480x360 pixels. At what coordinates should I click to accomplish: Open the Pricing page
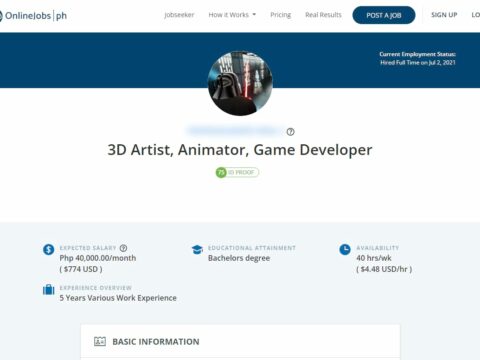tap(280, 15)
